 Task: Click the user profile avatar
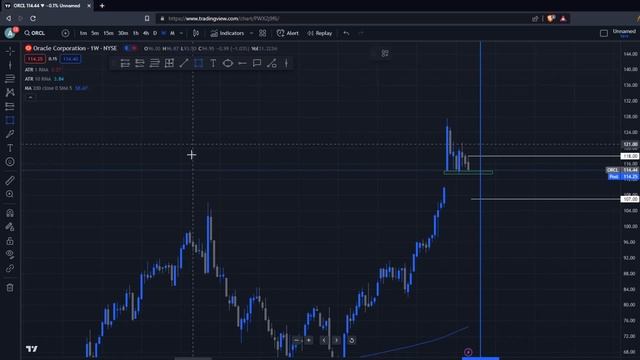click(x=10, y=33)
